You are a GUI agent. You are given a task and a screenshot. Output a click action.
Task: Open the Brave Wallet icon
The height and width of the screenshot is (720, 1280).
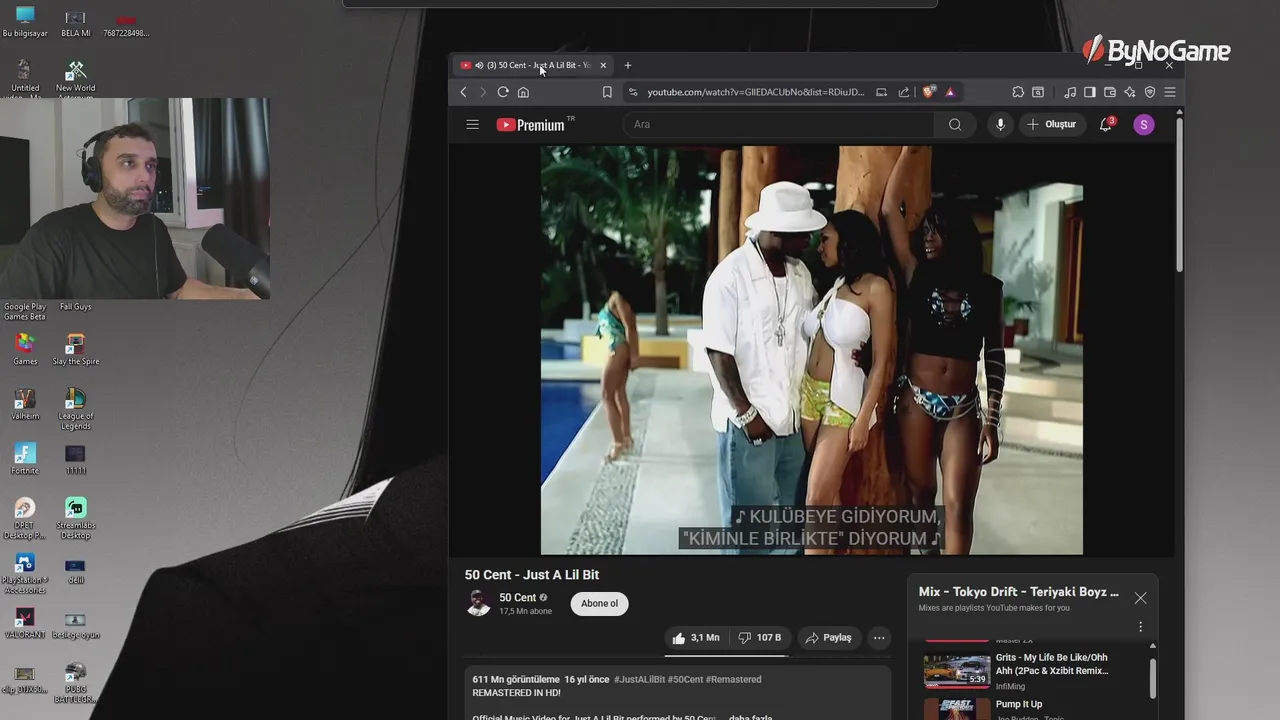pos(1110,92)
